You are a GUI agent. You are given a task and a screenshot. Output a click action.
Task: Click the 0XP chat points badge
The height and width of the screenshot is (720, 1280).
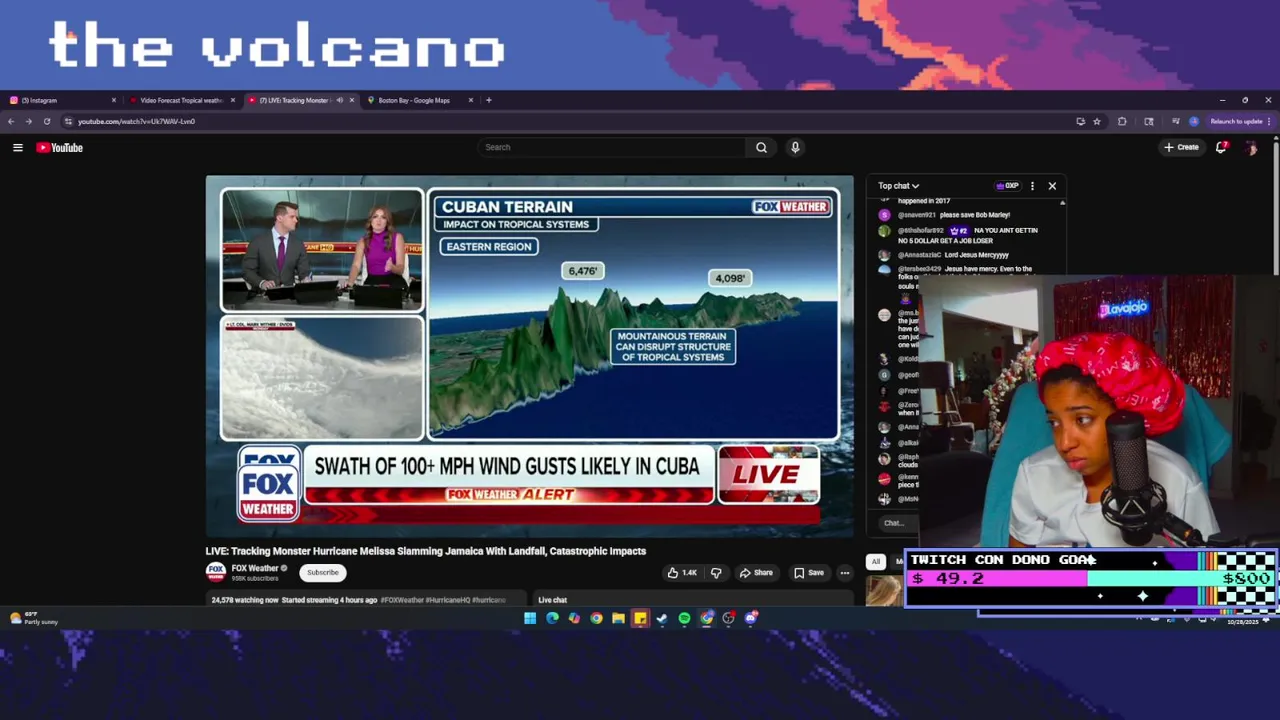(x=1007, y=186)
